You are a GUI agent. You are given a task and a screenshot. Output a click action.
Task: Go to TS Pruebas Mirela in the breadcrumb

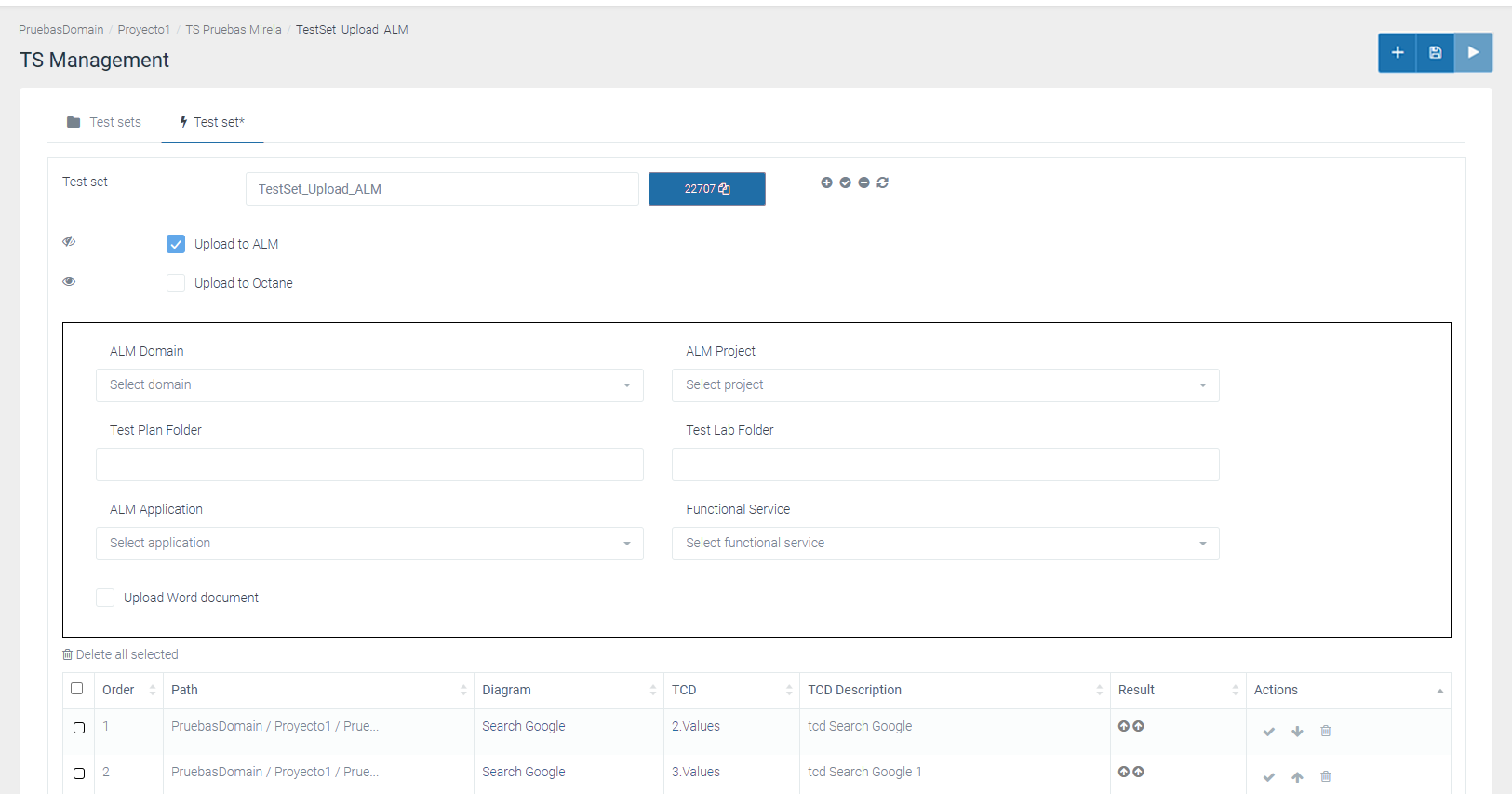click(233, 30)
